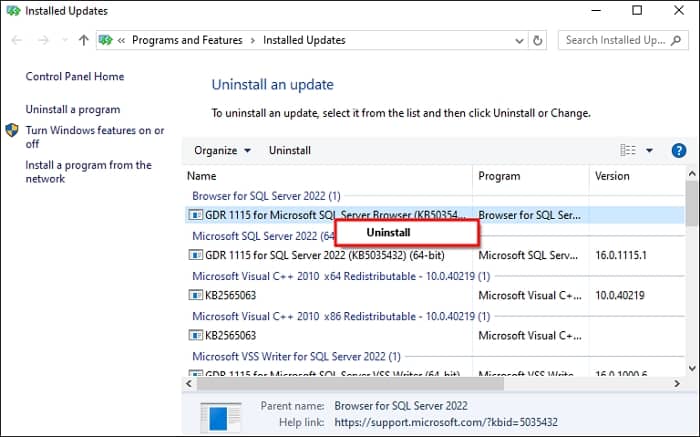
Task: Click icon of GDR 1115 SQL Server 2022 update
Action: pyautogui.click(x=195, y=255)
